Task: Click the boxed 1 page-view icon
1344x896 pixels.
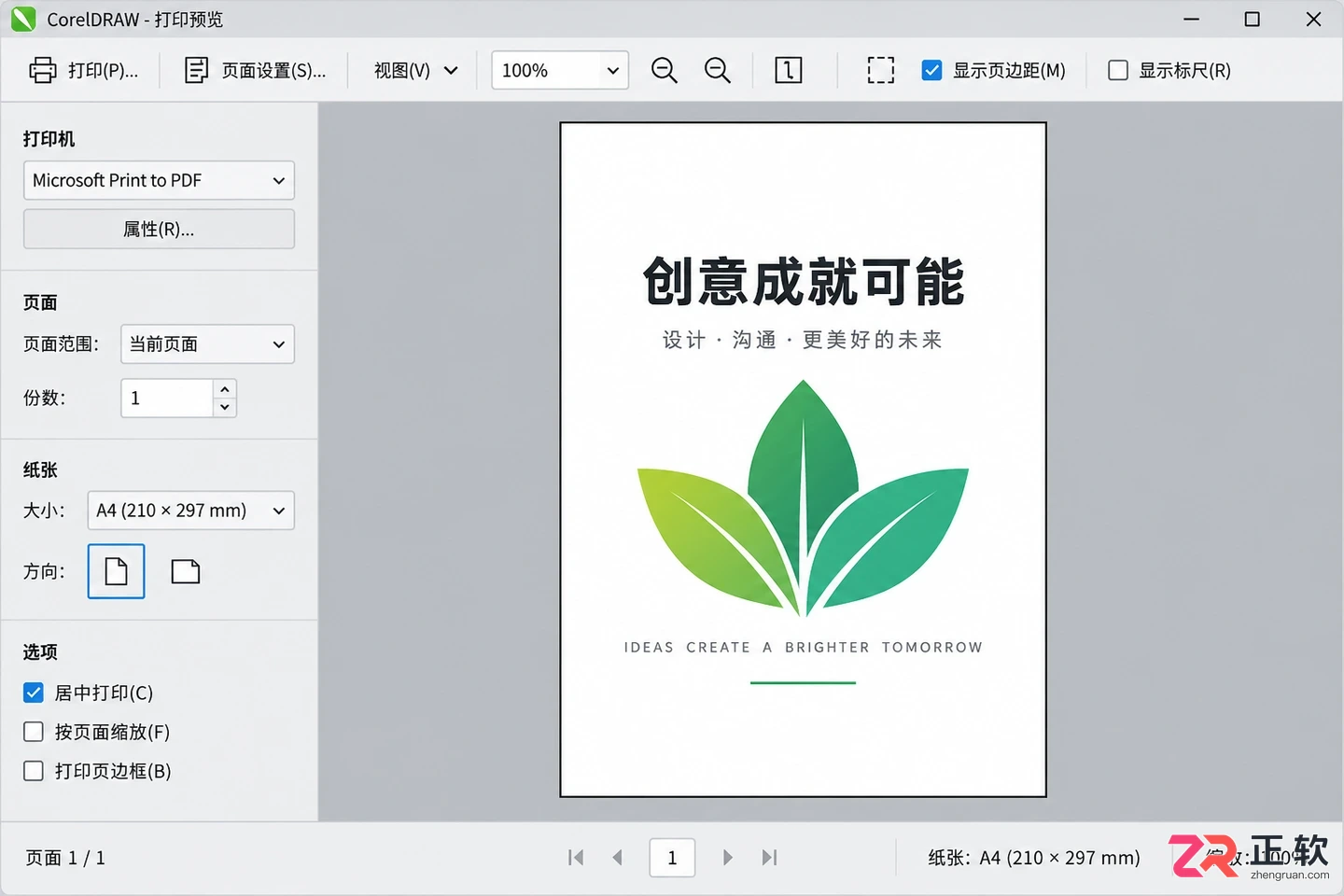Action: pyautogui.click(x=789, y=70)
